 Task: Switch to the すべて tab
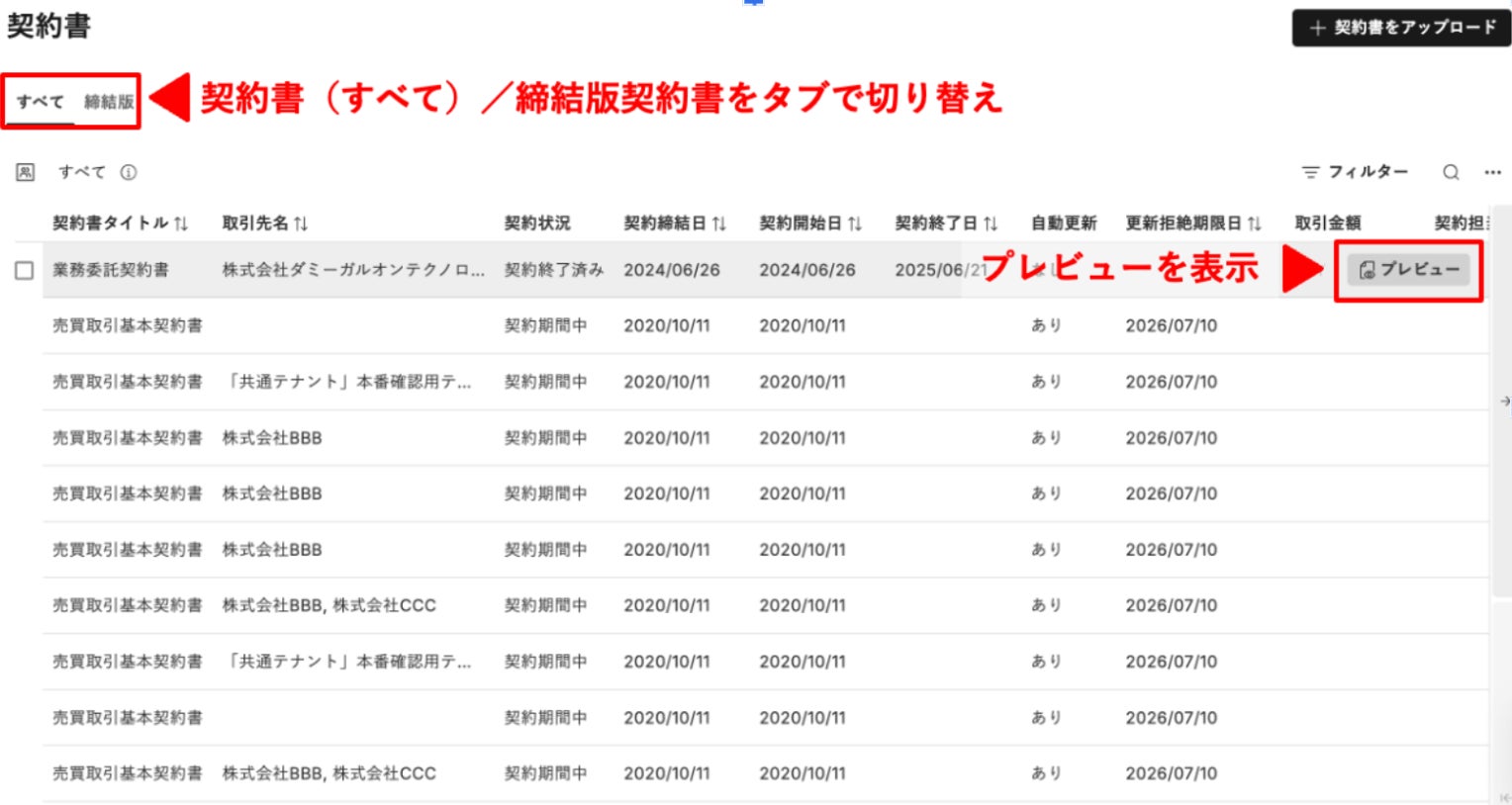pyautogui.click(x=40, y=102)
